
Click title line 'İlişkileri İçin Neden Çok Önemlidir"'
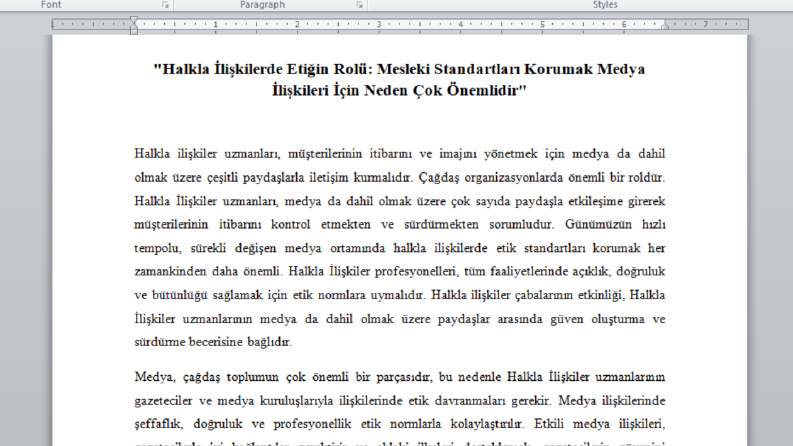(x=399, y=91)
